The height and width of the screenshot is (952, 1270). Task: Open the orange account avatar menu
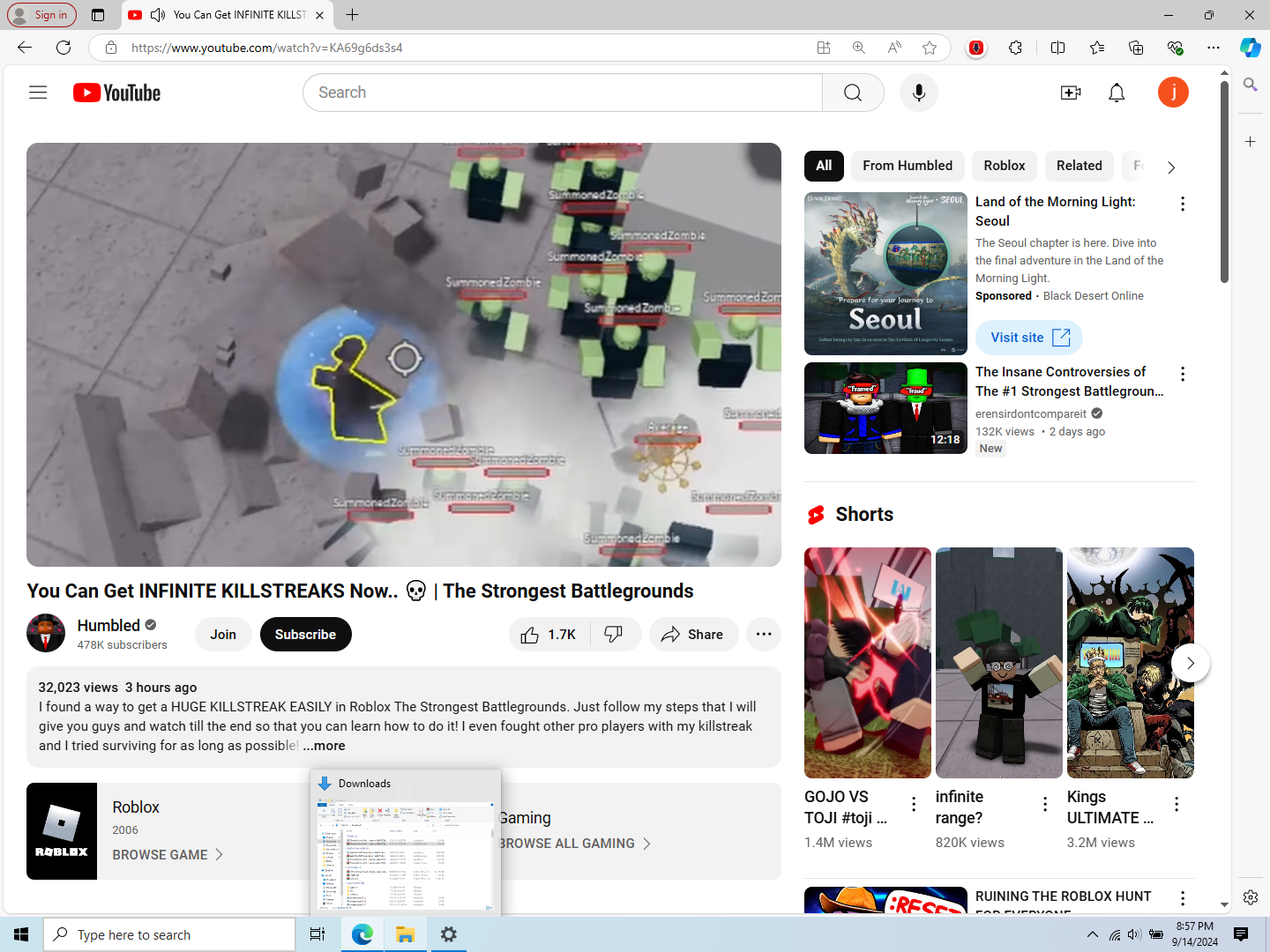coord(1173,93)
